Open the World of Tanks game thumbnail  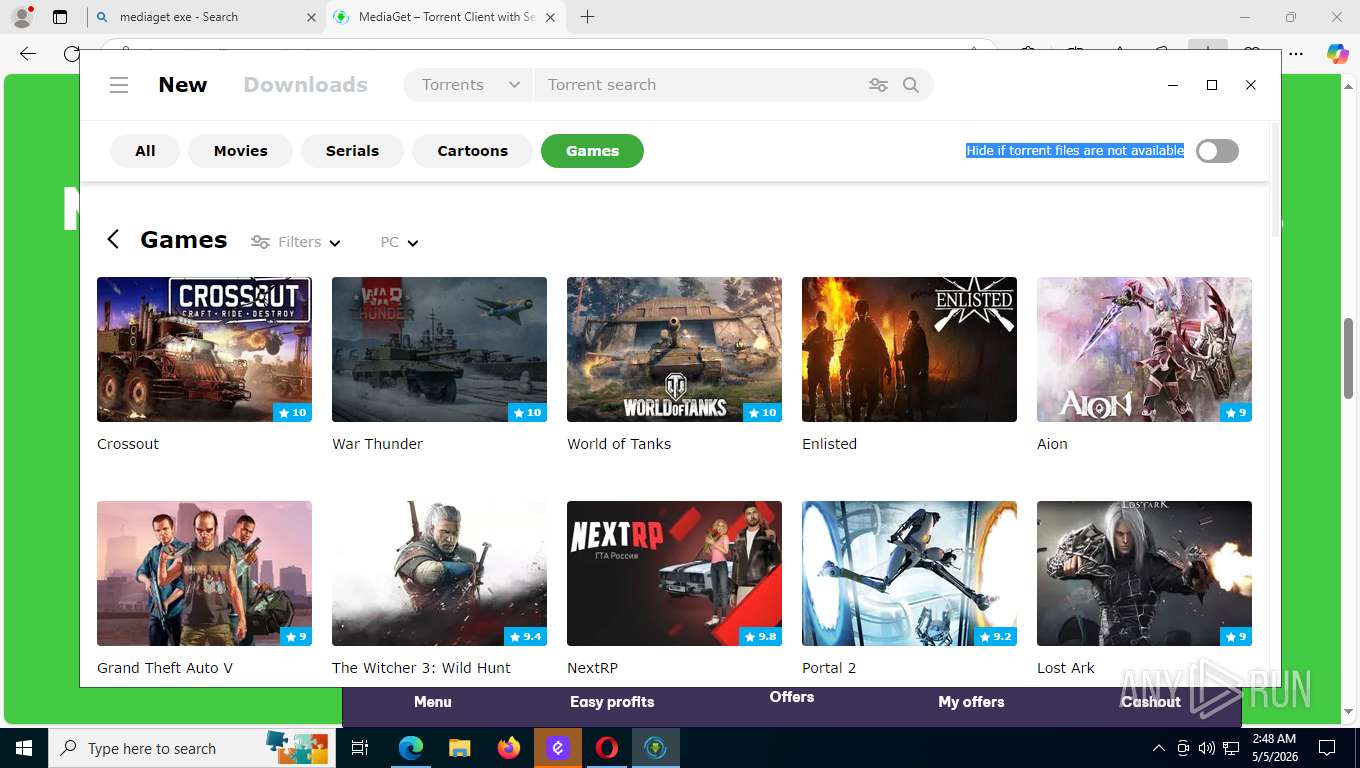point(674,349)
